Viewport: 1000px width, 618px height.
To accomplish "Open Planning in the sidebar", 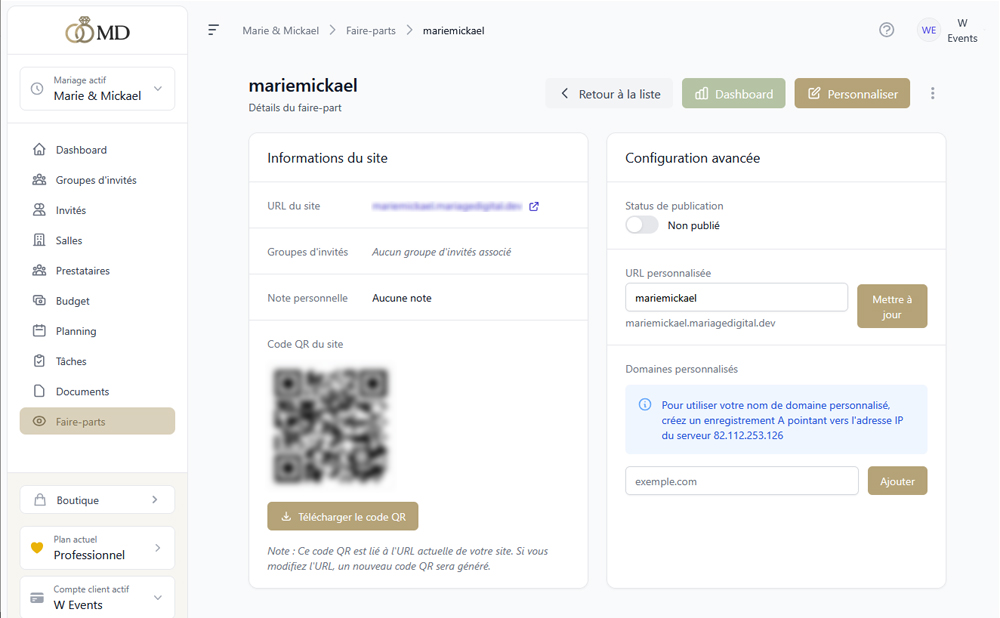I will [x=98, y=330].
